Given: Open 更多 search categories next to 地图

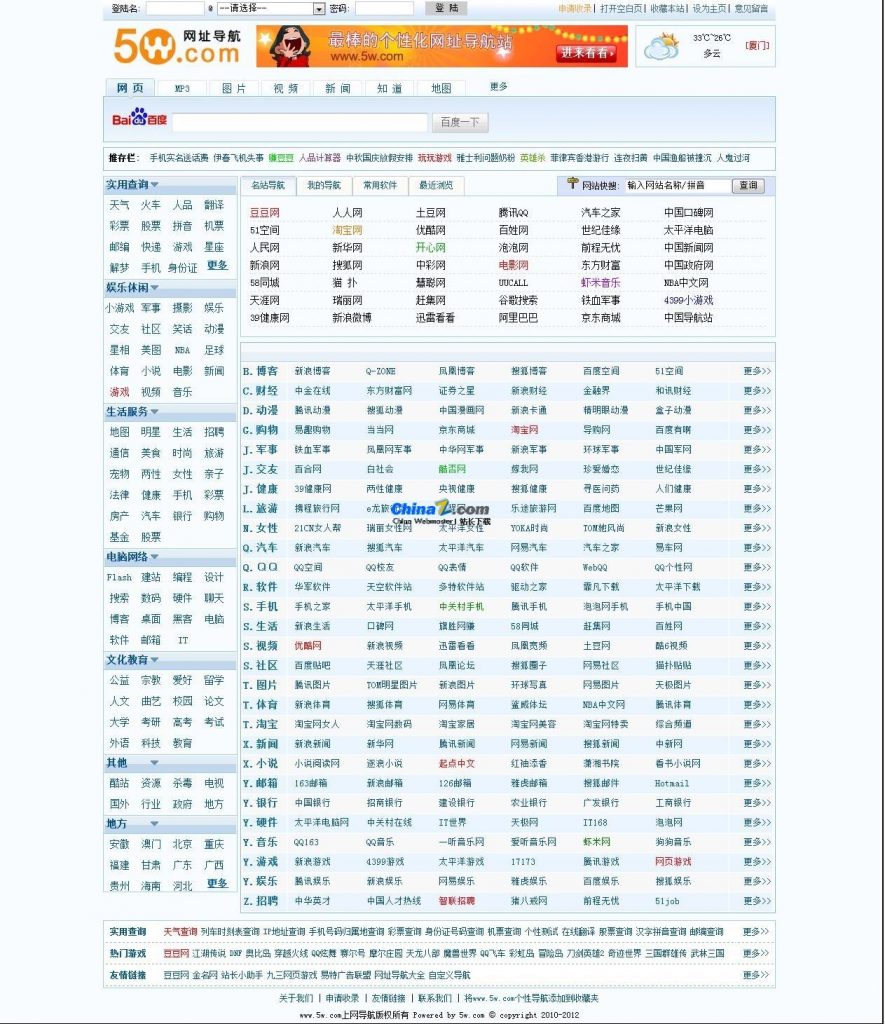Looking at the screenshot, I should click(498, 87).
